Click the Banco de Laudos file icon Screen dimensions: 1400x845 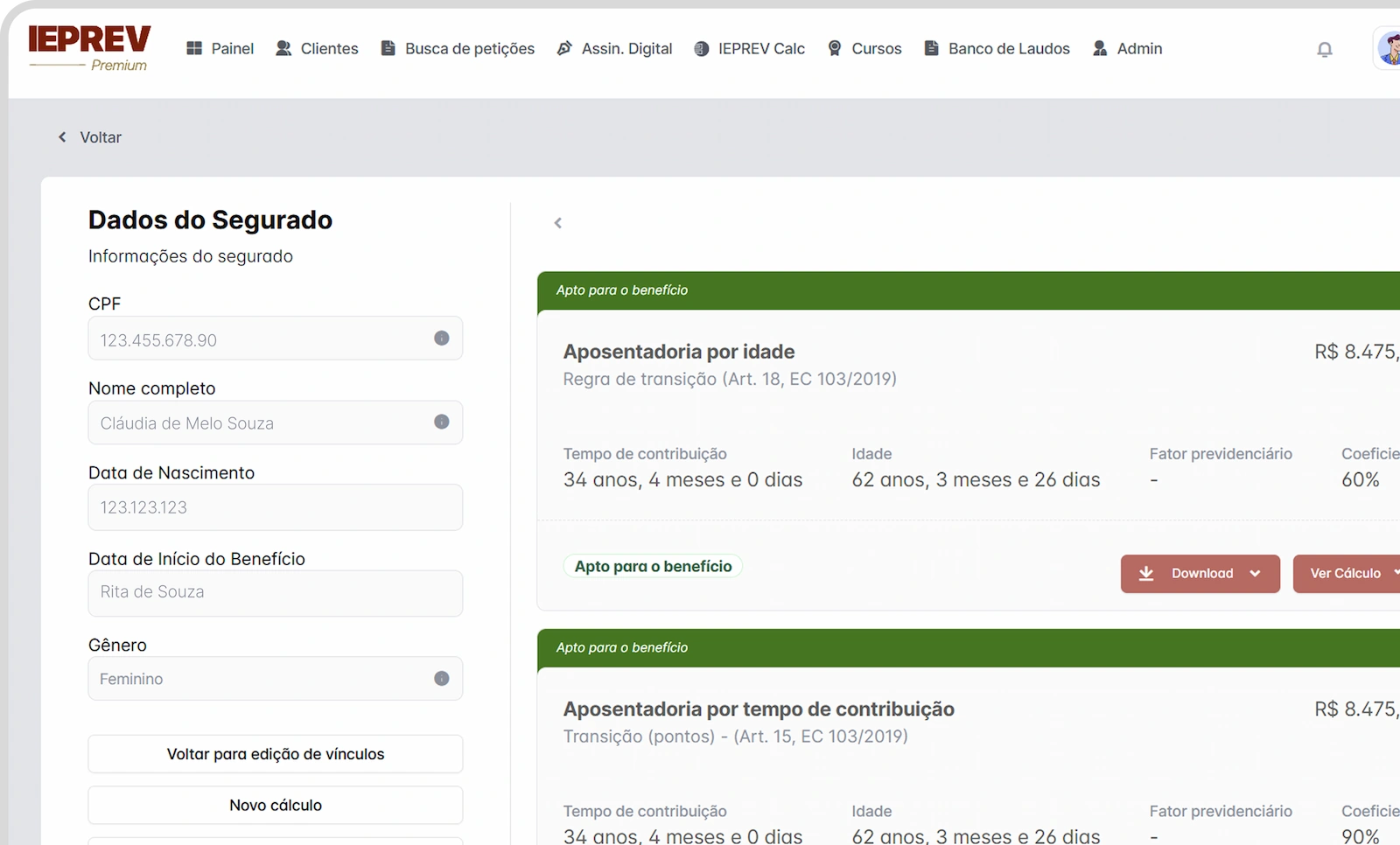pyautogui.click(x=932, y=48)
